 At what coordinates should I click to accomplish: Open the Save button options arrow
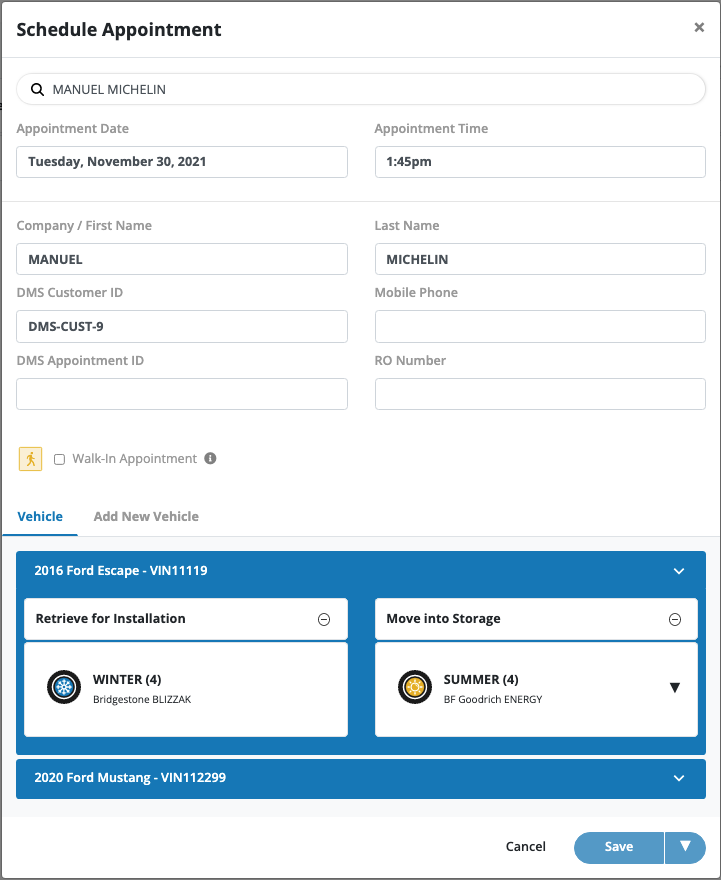685,847
